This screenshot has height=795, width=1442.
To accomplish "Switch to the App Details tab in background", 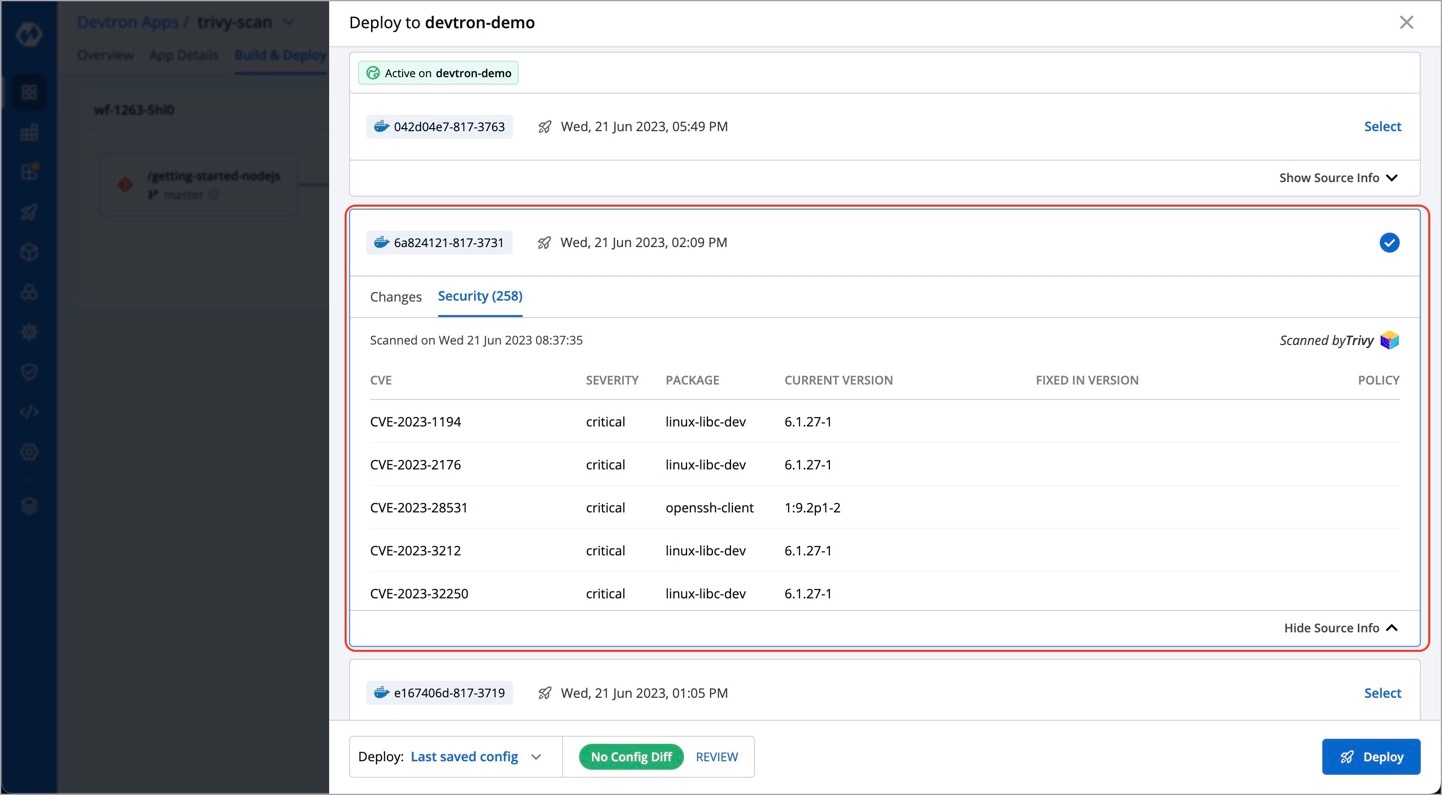I will coord(183,55).
